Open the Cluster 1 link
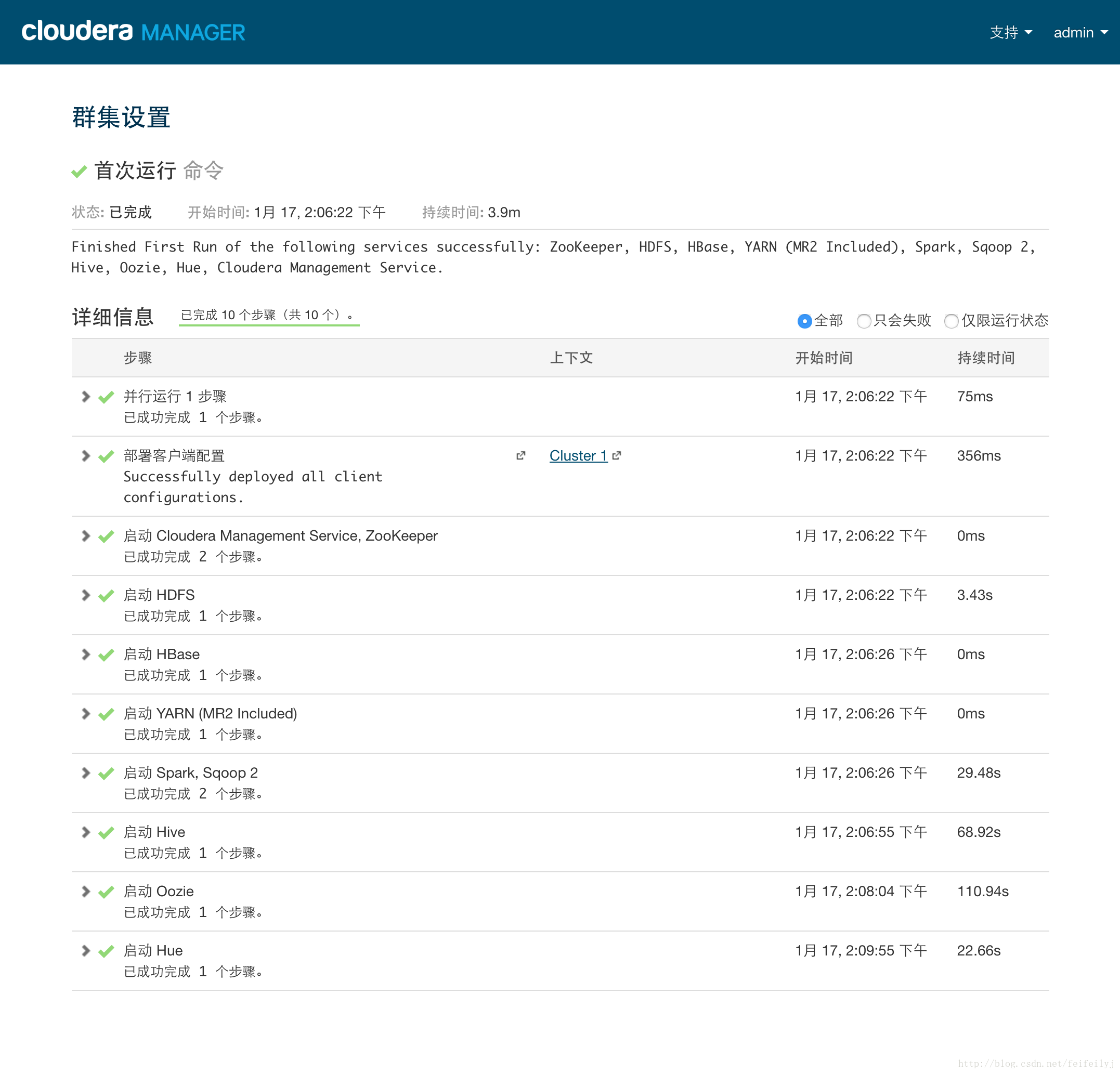Screen dimensions: 1120x1074 [x=578, y=456]
